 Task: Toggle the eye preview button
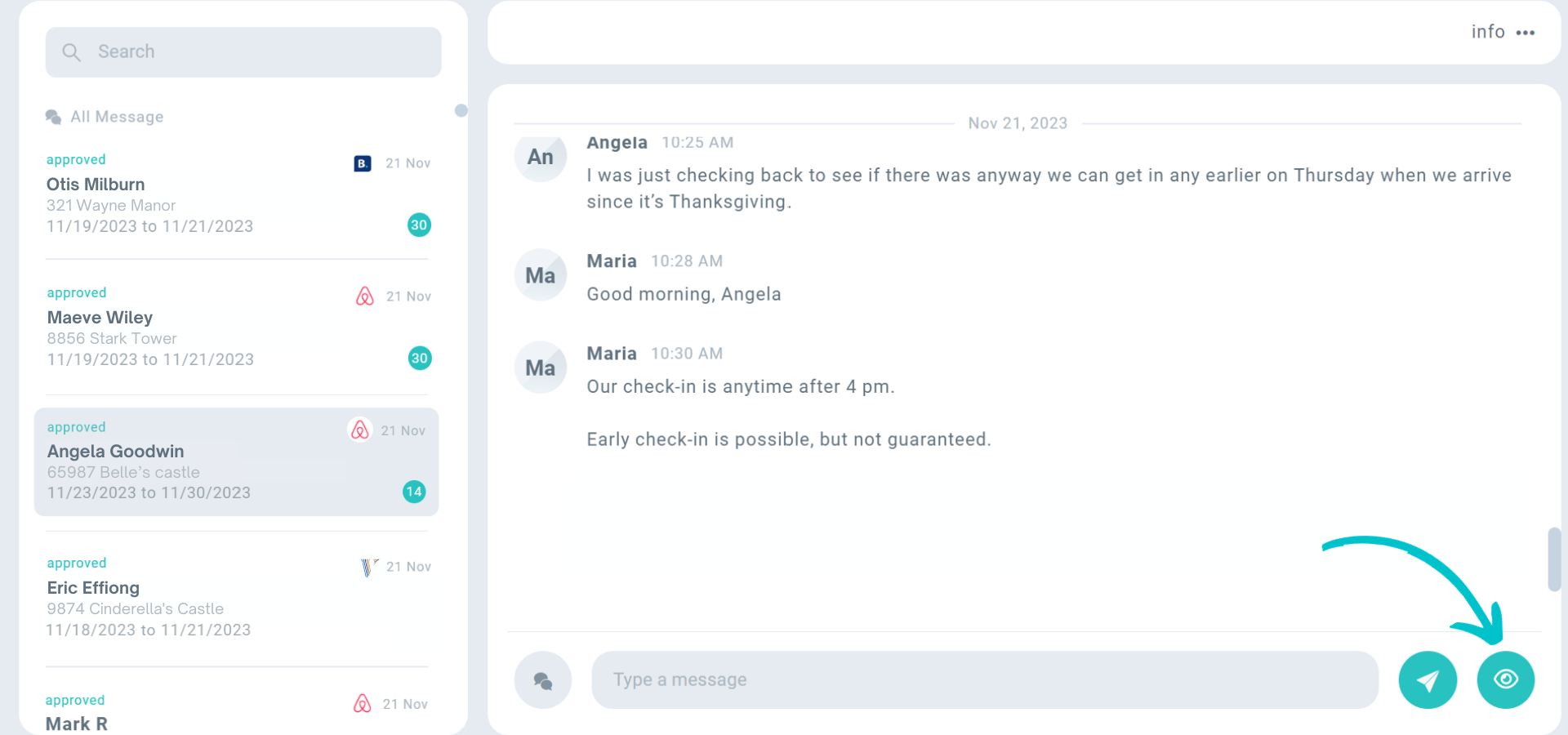coord(1505,679)
